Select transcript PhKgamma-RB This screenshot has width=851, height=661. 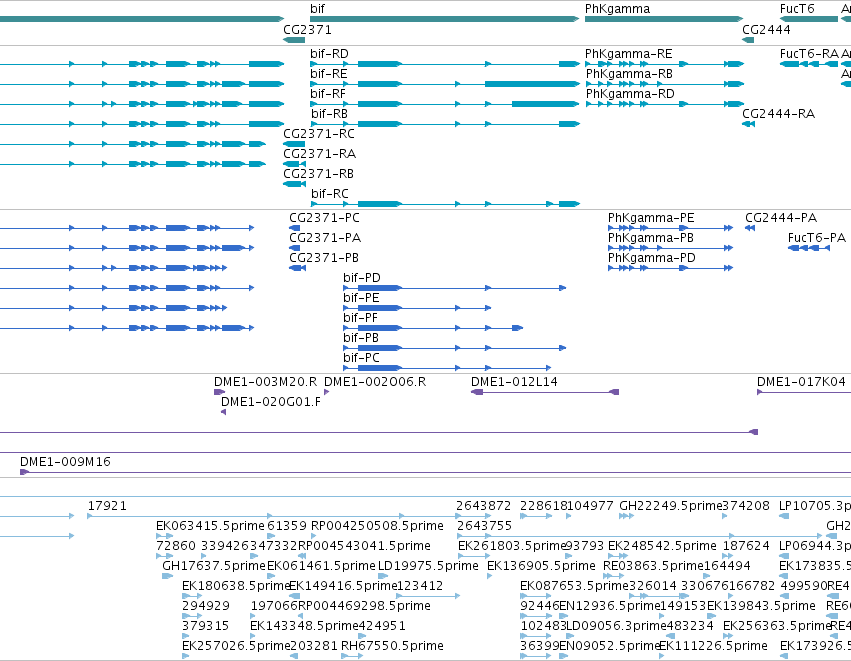click(664, 84)
